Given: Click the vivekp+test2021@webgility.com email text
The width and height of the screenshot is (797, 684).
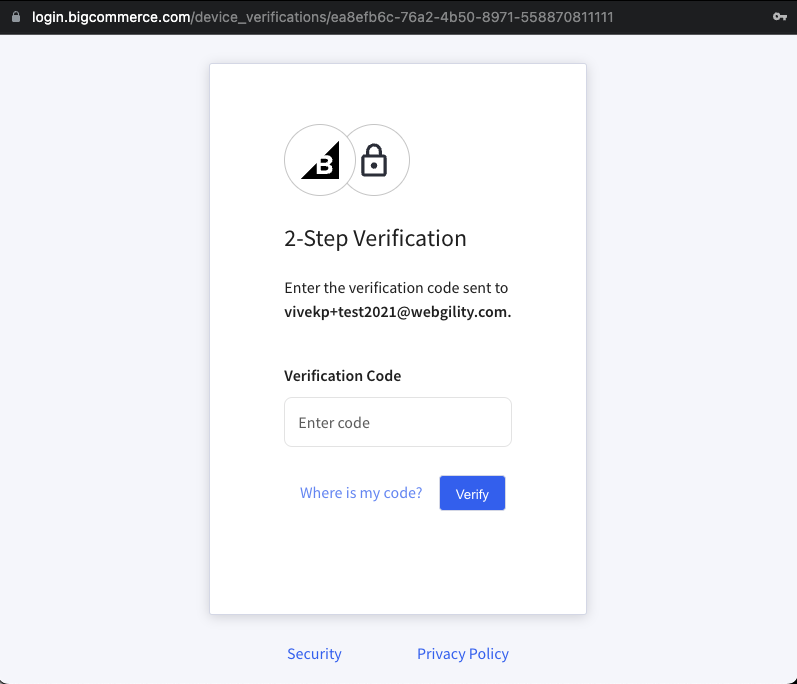Looking at the screenshot, I should (x=397, y=312).
